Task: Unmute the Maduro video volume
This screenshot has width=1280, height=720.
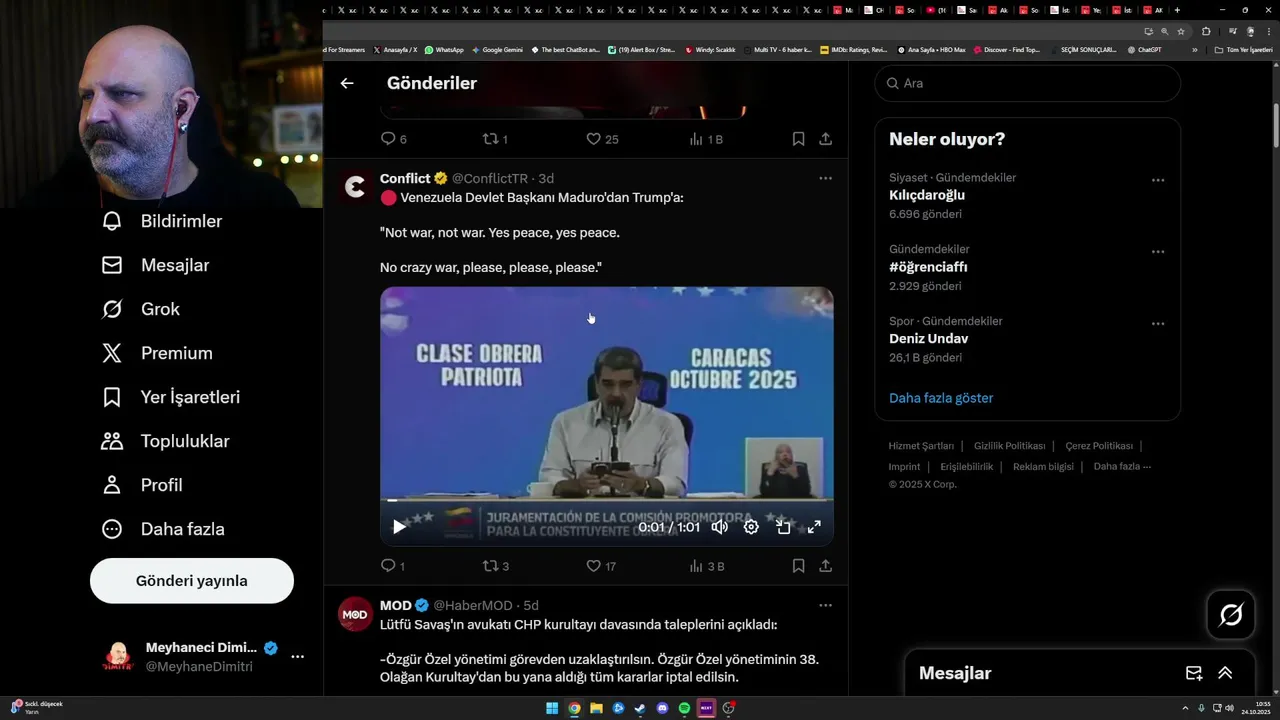Action: tap(719, 527)
